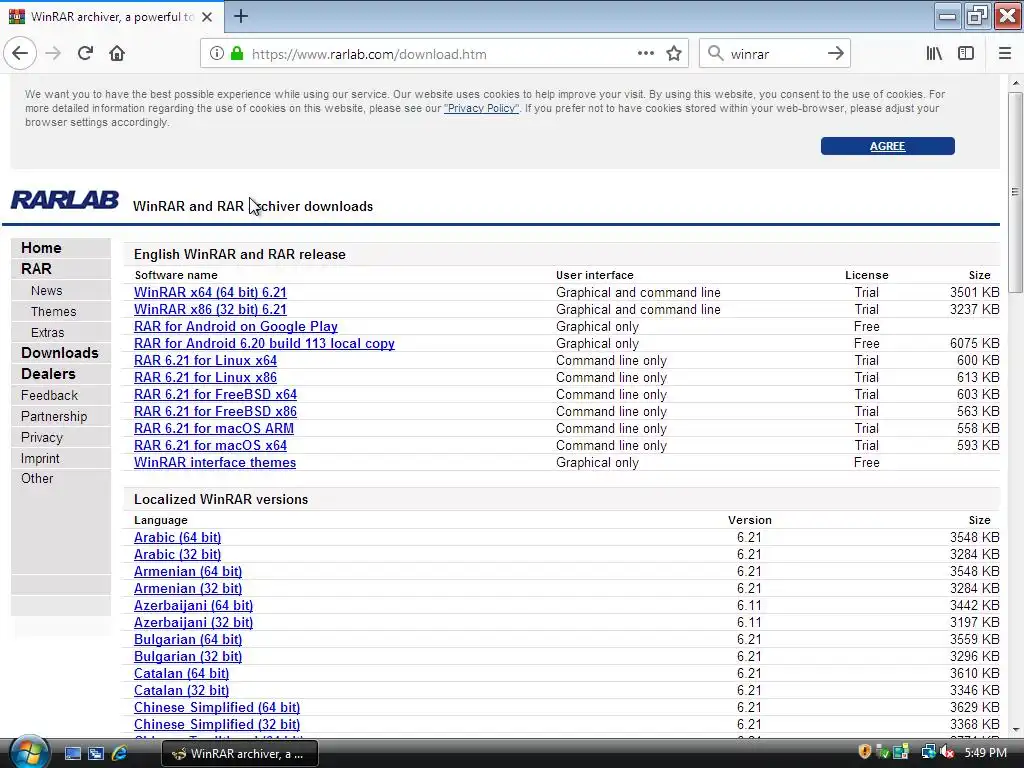Click the AGREE cookie button
The height and width of the screenshot is (768, 1024).
pyautogui.click(x=888, y=146)
